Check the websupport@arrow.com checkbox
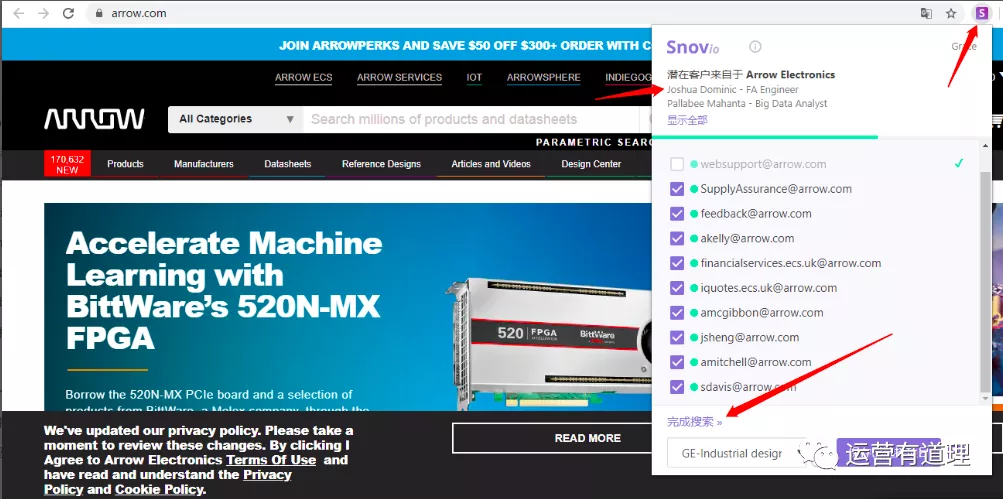 pos(678,164)
